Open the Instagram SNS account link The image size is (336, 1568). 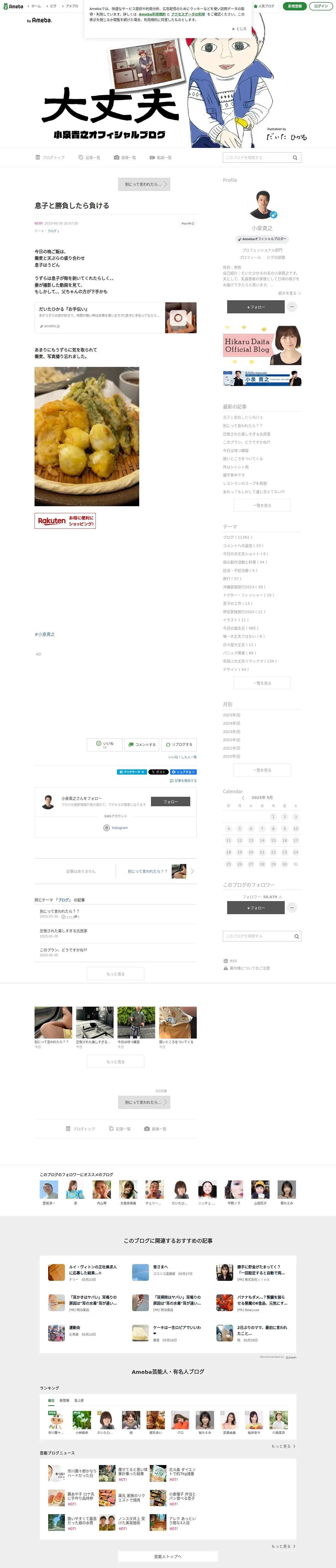pyautogui.click(x=116, y=828)
